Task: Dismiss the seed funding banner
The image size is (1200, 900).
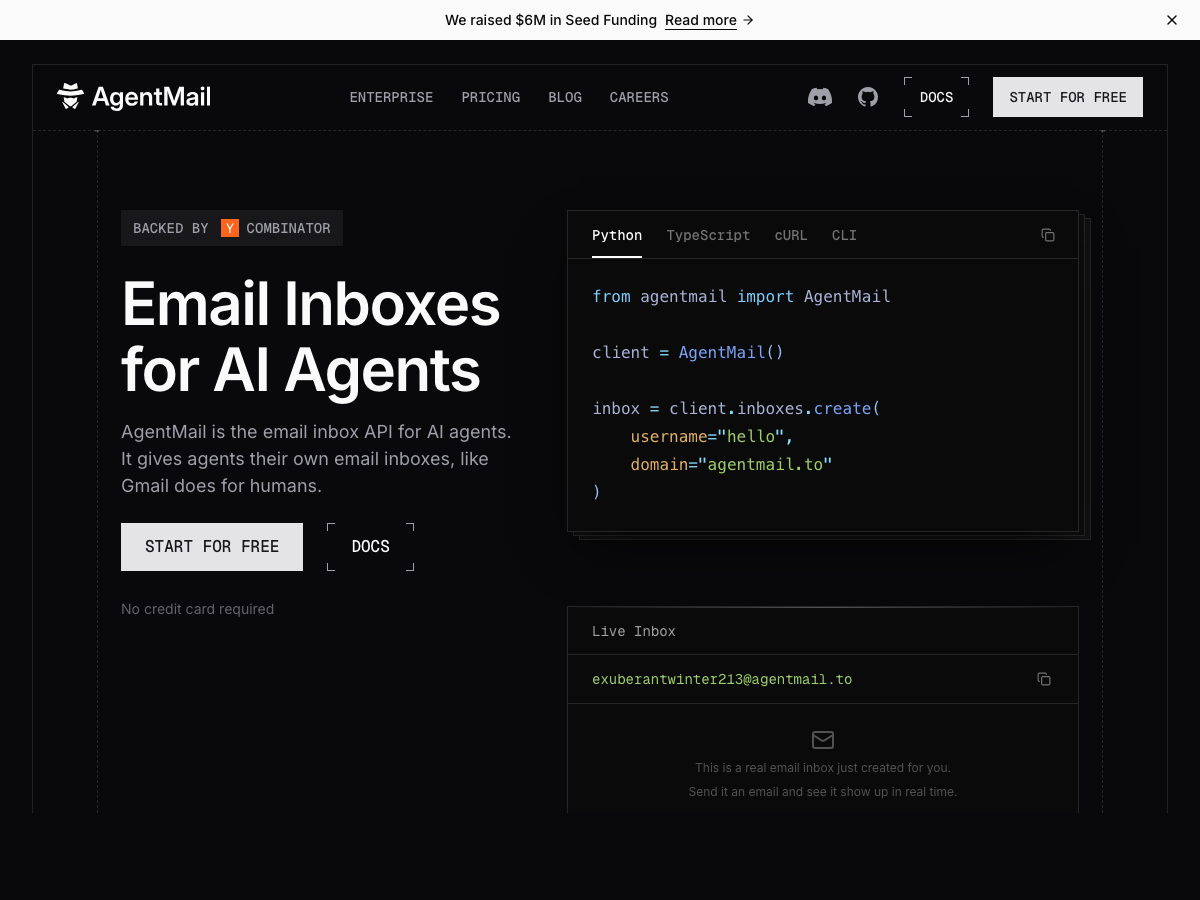Action: (x=1172, y=20)
